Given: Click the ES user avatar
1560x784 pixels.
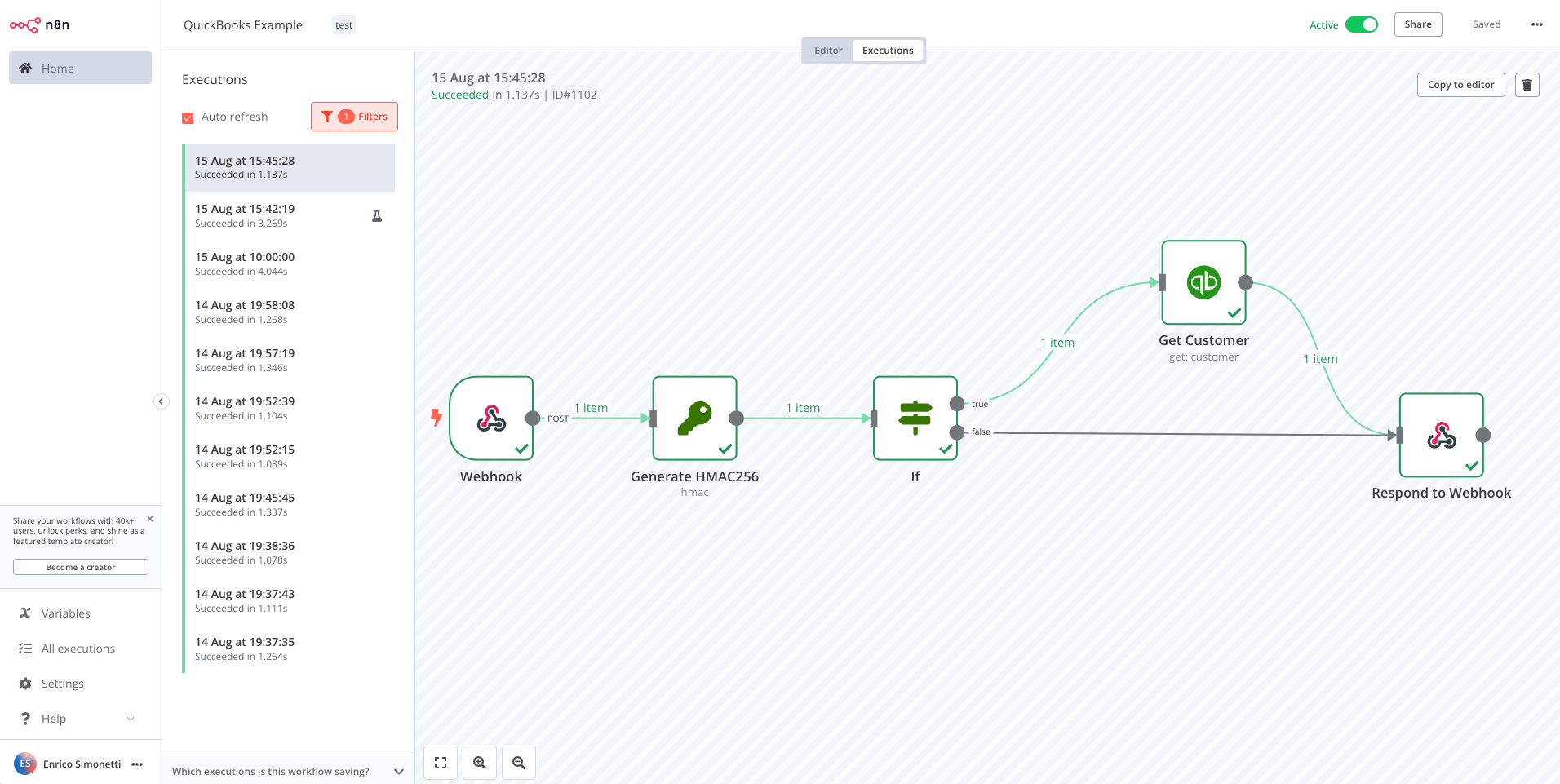Looking at the screenshot, I should point(25,764).
